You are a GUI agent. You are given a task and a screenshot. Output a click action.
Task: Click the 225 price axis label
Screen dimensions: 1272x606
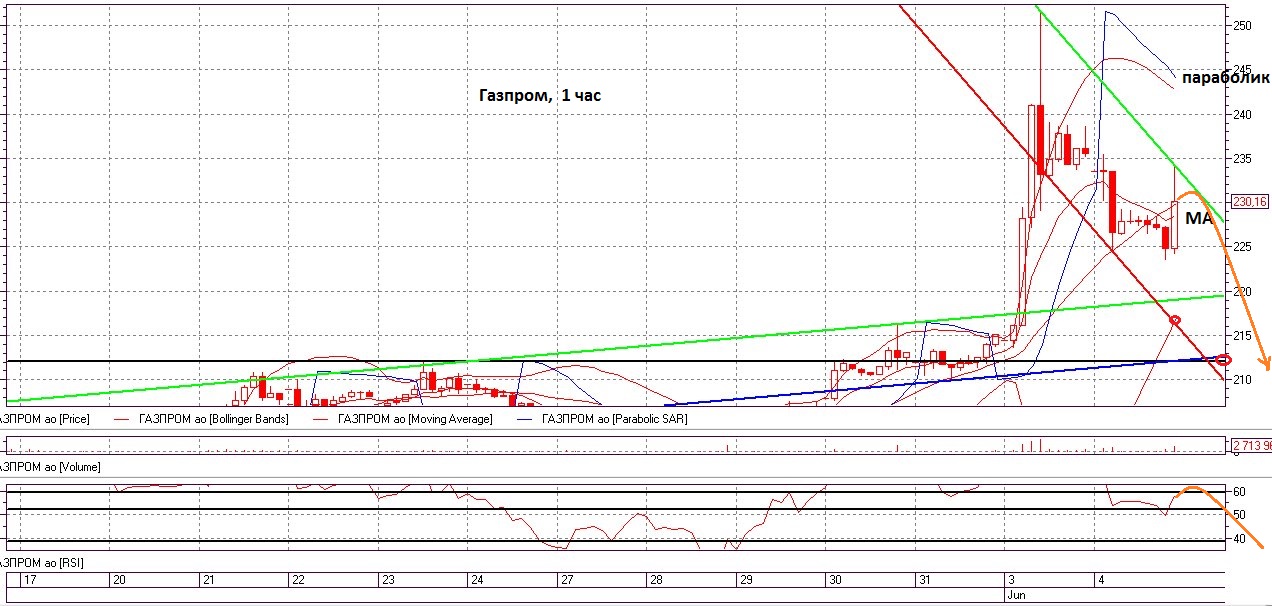pyautogui.click(x=1242, y=247)
